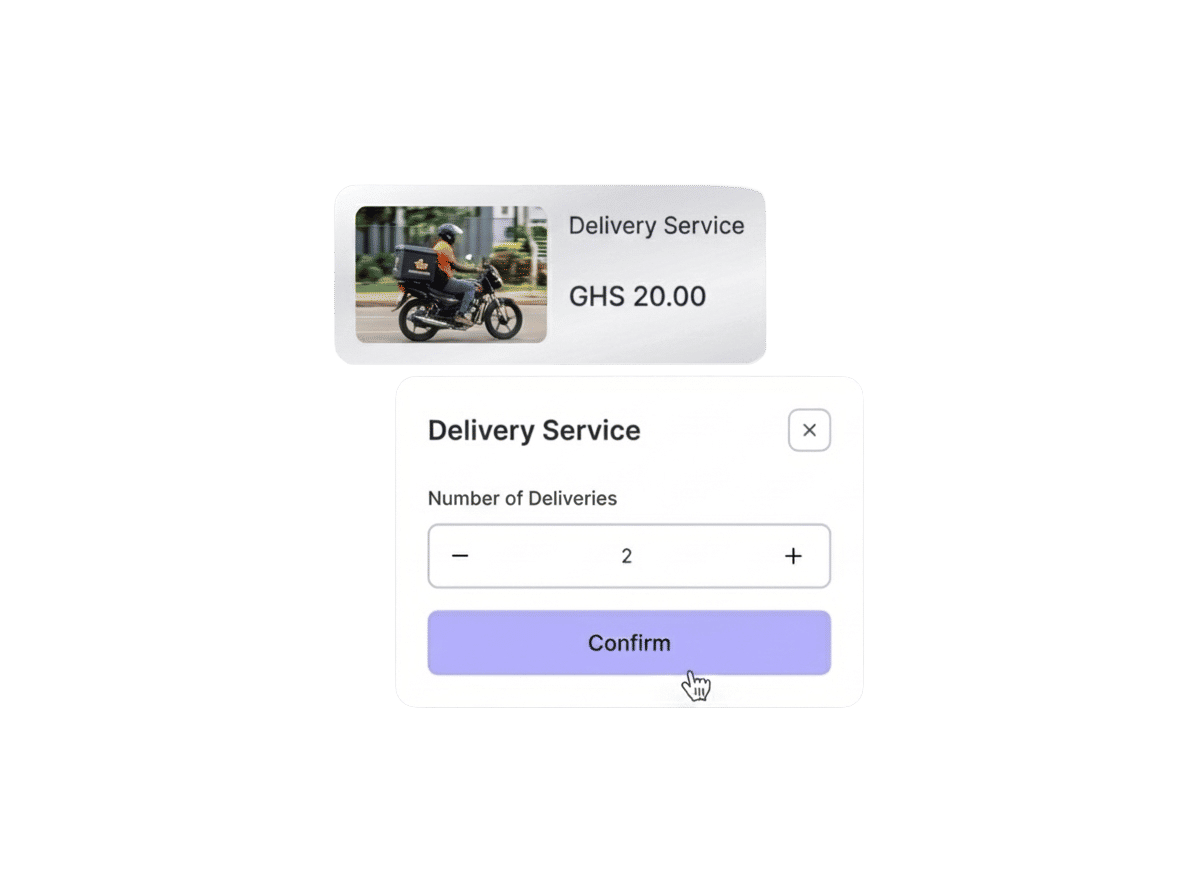
Task: Click the dialog's bold Delivery Service heading
Action: (534, 431)
